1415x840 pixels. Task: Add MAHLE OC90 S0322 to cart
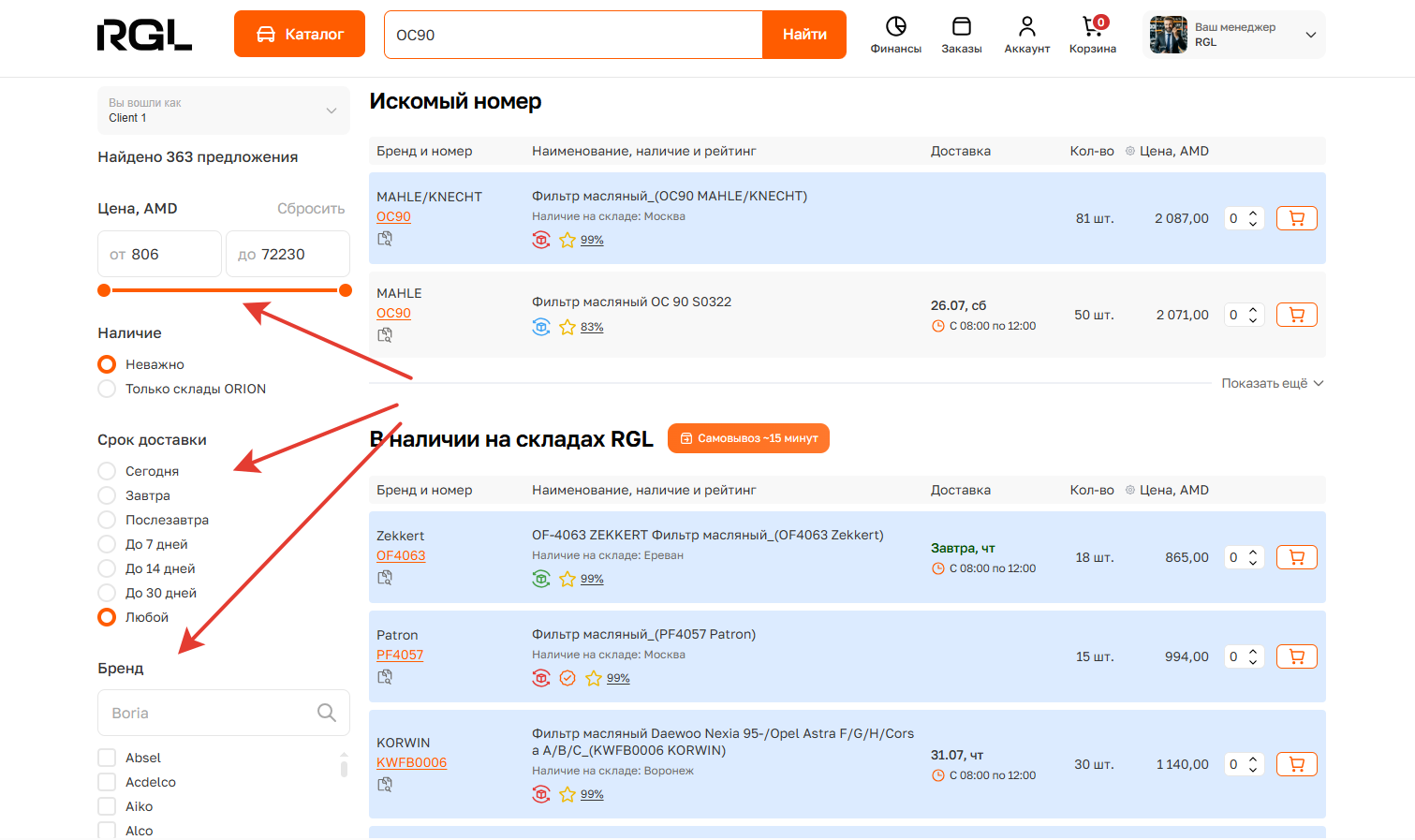coord(1296,315)
